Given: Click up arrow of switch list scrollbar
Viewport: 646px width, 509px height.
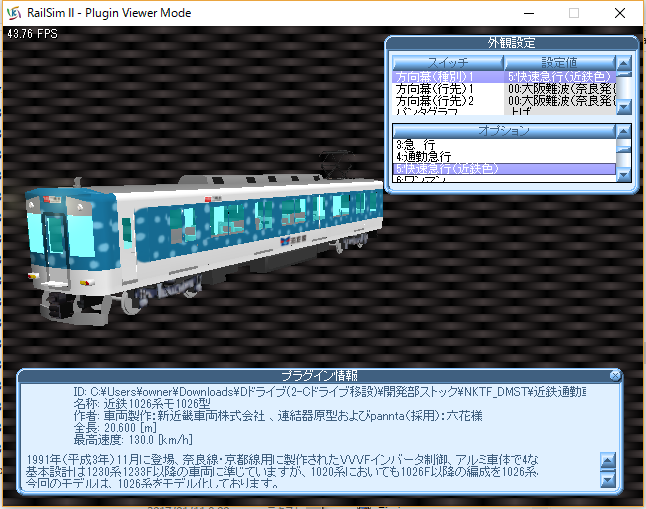Looking at the screenshot, I should (x=624, y=64).
